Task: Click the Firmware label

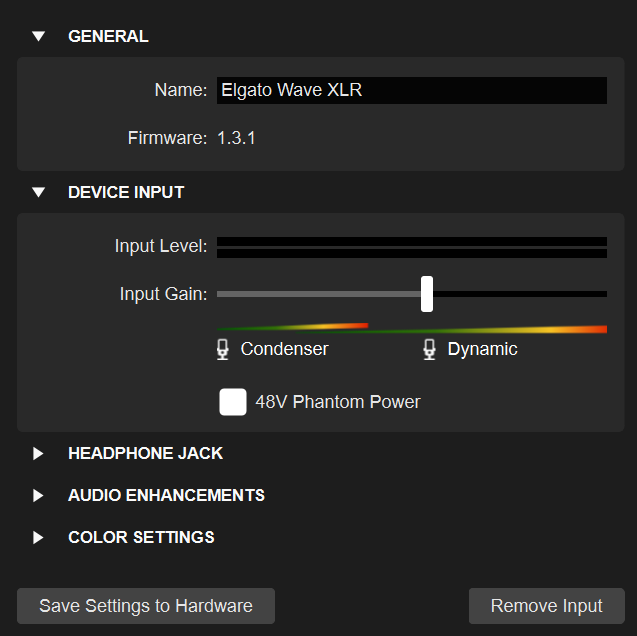Action: pos(167,138)
